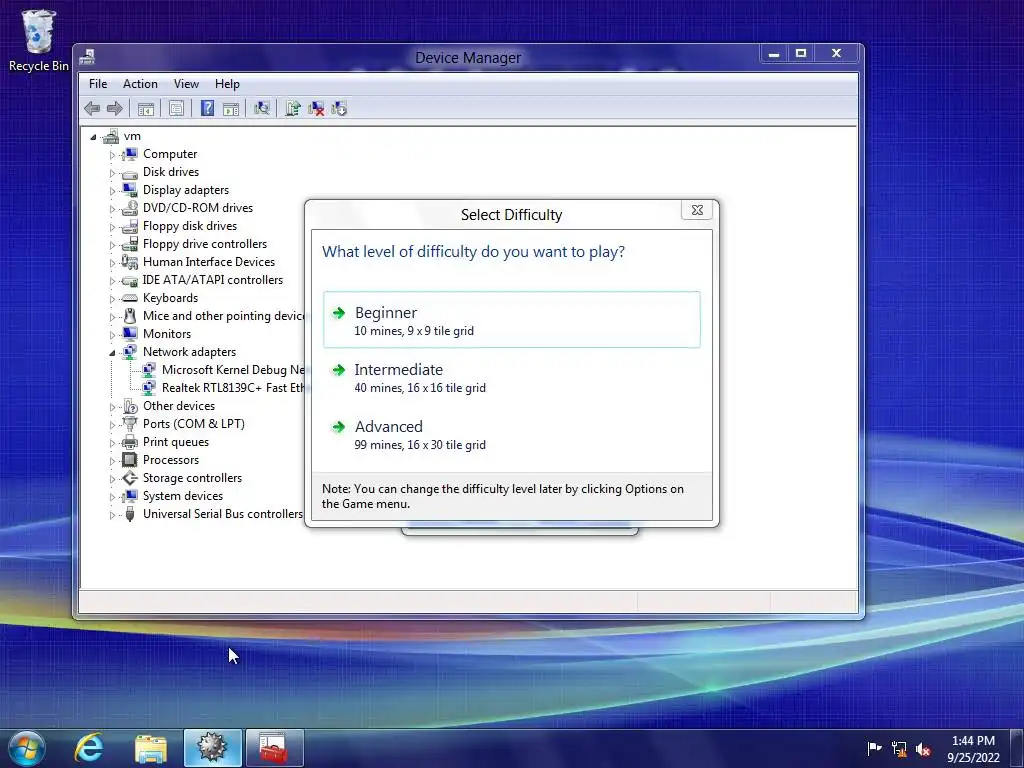Toggle the Show/Hide Action Pane toolbar icon
The width and height of the screenshot is (1024, 768).
point(231,108)
